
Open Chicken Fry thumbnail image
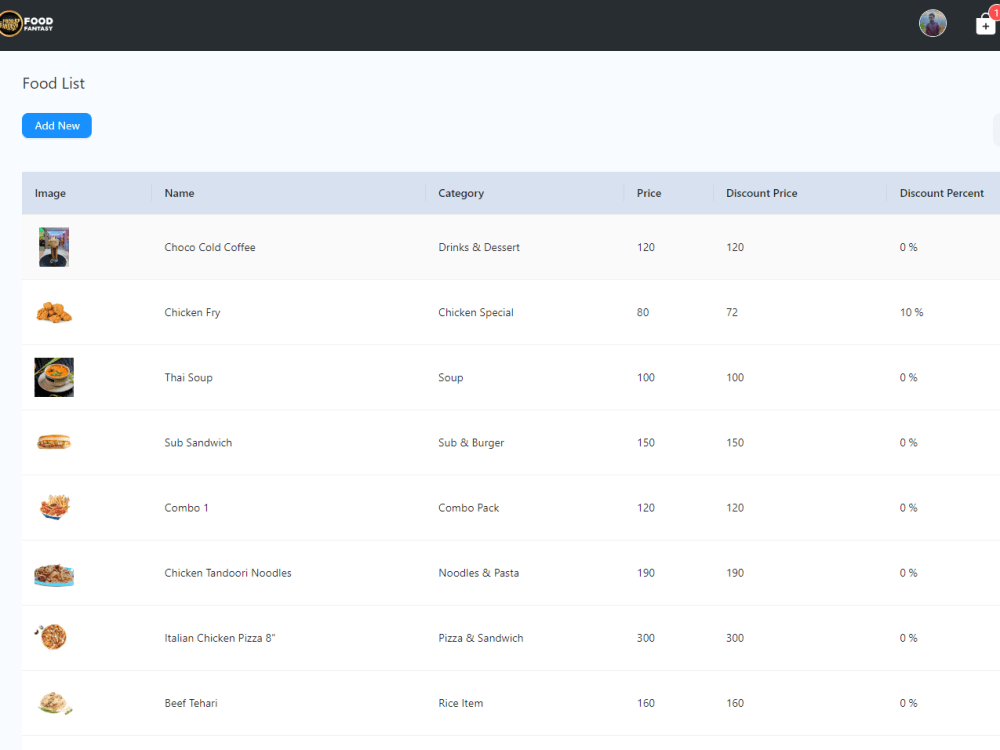[x=54, y=312]
